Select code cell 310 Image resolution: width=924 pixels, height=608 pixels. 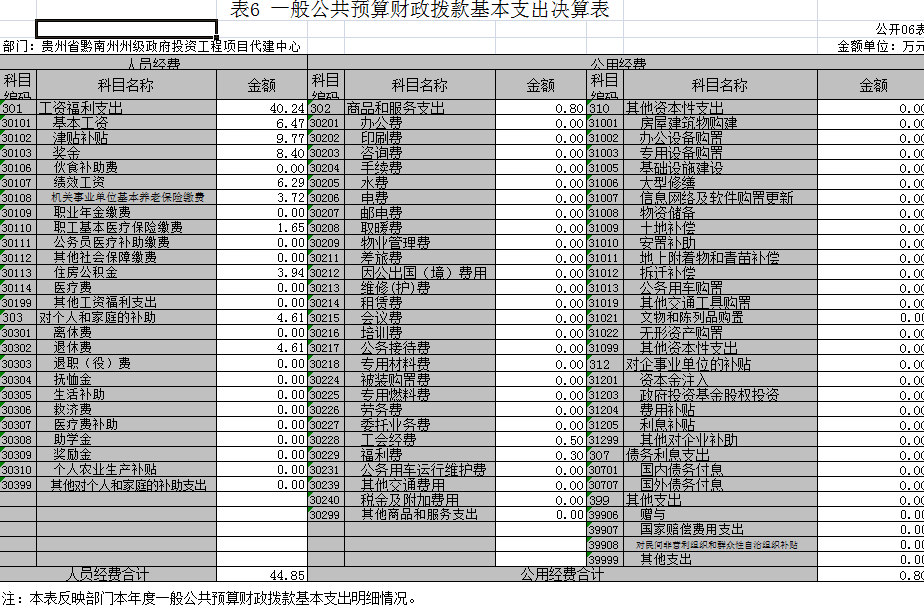(x=605, y=108)
